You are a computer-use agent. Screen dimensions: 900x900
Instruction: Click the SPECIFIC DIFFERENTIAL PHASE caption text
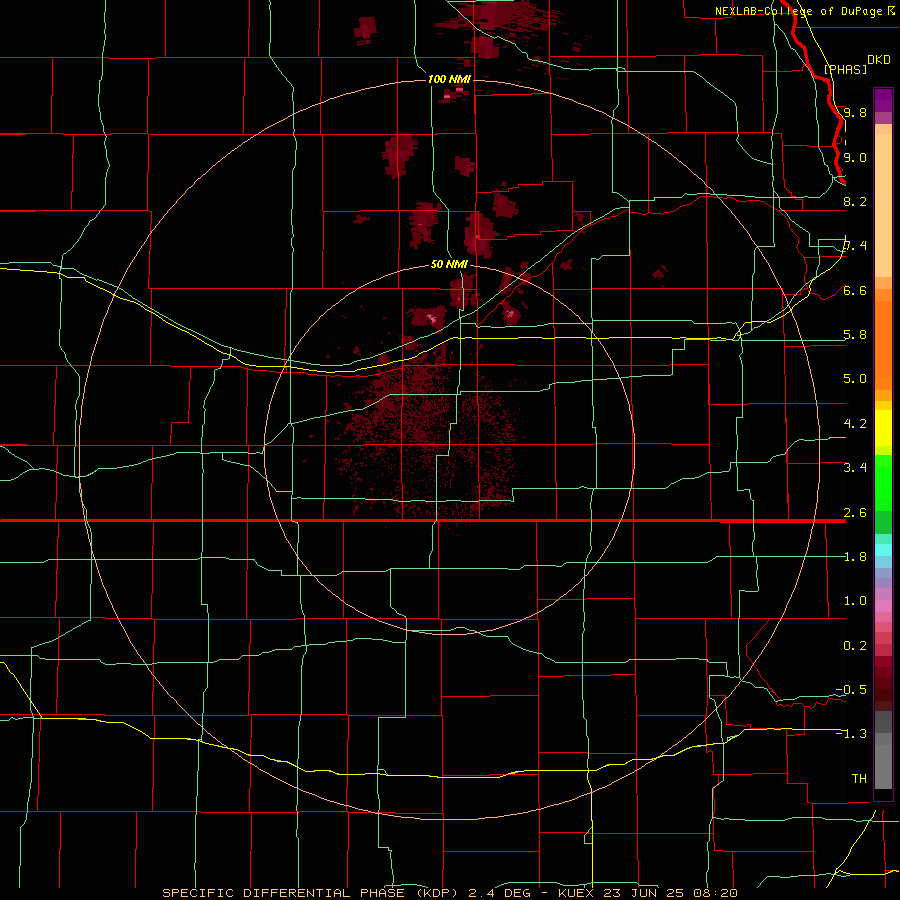tap(283, 893)
